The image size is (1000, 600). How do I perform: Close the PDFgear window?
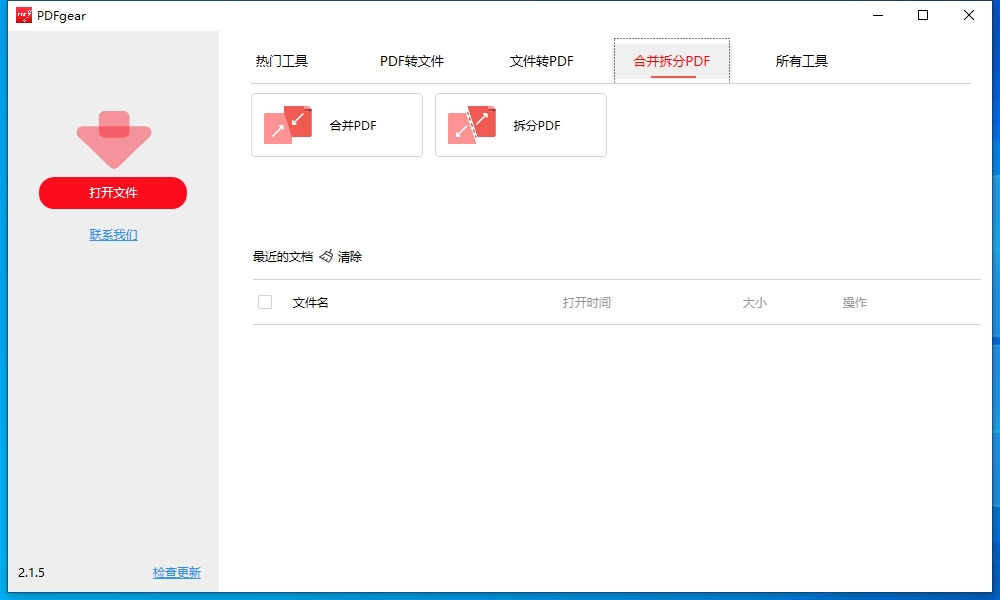(x=969, y=15)
